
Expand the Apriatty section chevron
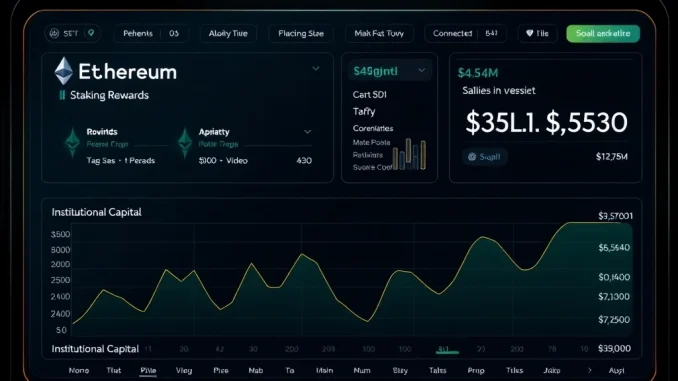pyautogui.click(x=307, y=131)
